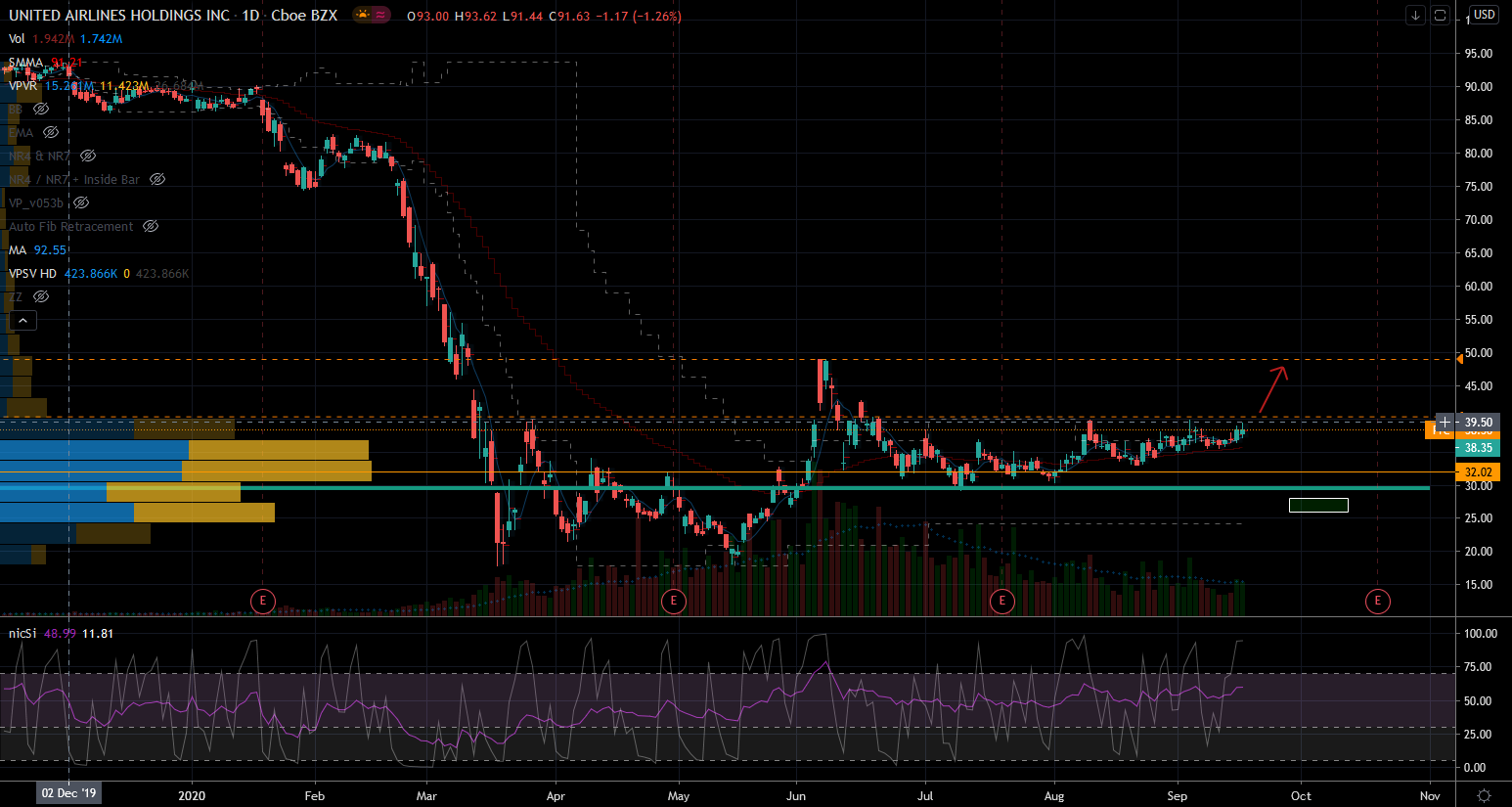Click the MA value 92.55
Screen dimensions: 1512x807
point(50,250)
